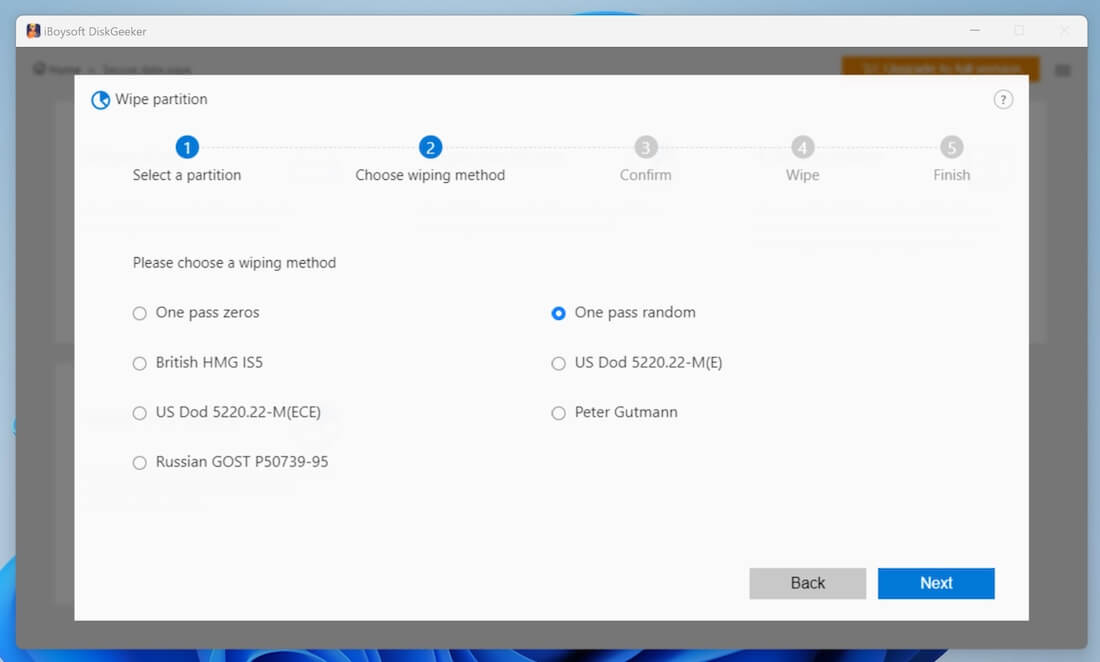Click step 5 Finish circle

click(x=951, y=147)
